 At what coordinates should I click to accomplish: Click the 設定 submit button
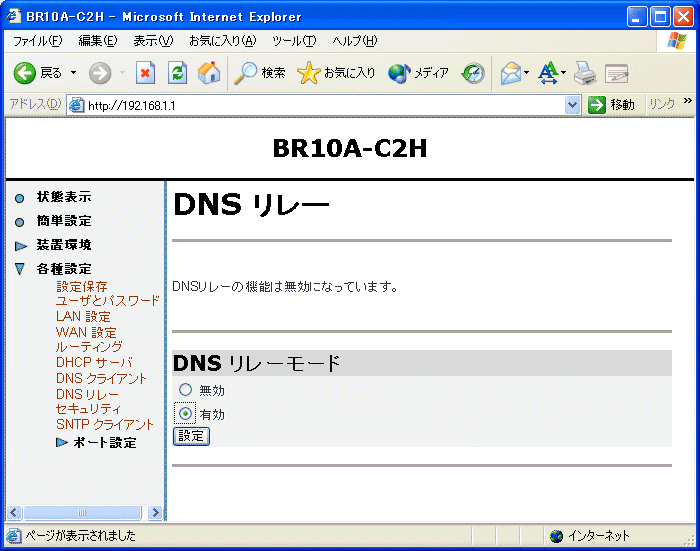(191, 436)
